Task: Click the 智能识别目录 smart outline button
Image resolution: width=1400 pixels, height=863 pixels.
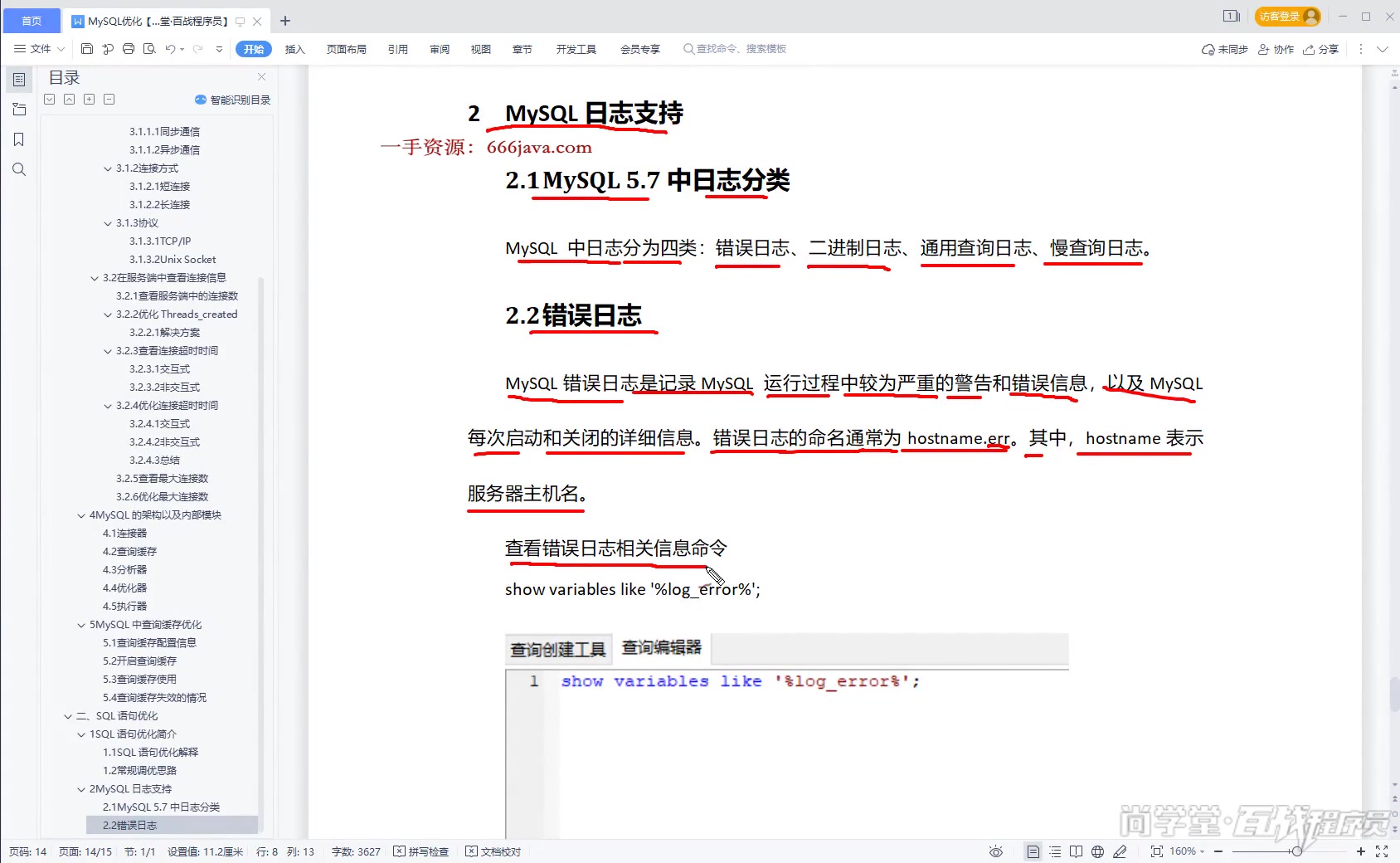Action: pos(233,100)
